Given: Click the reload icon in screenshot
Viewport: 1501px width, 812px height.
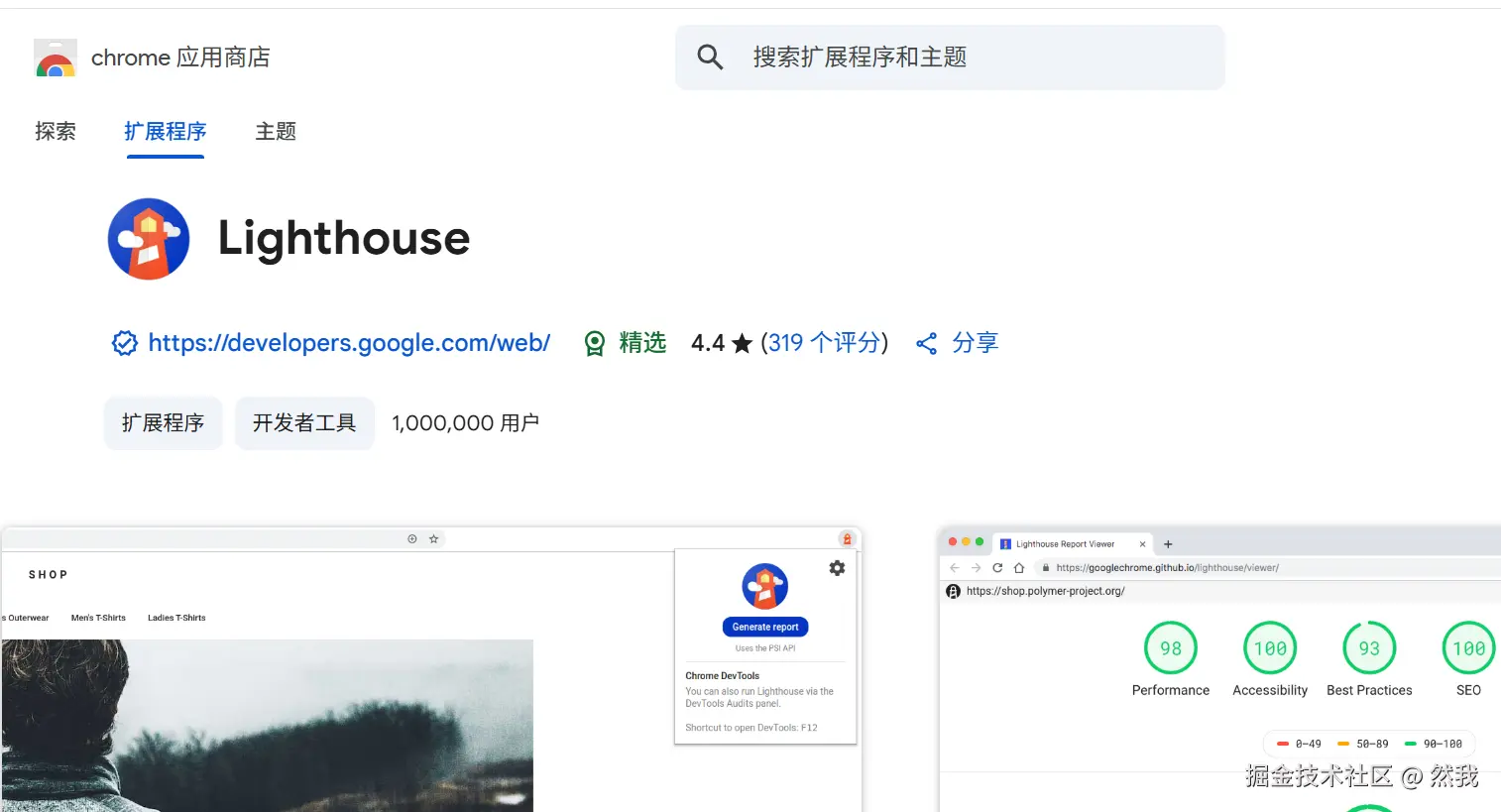Looking at the screenshot, I should tap(997, 568).
